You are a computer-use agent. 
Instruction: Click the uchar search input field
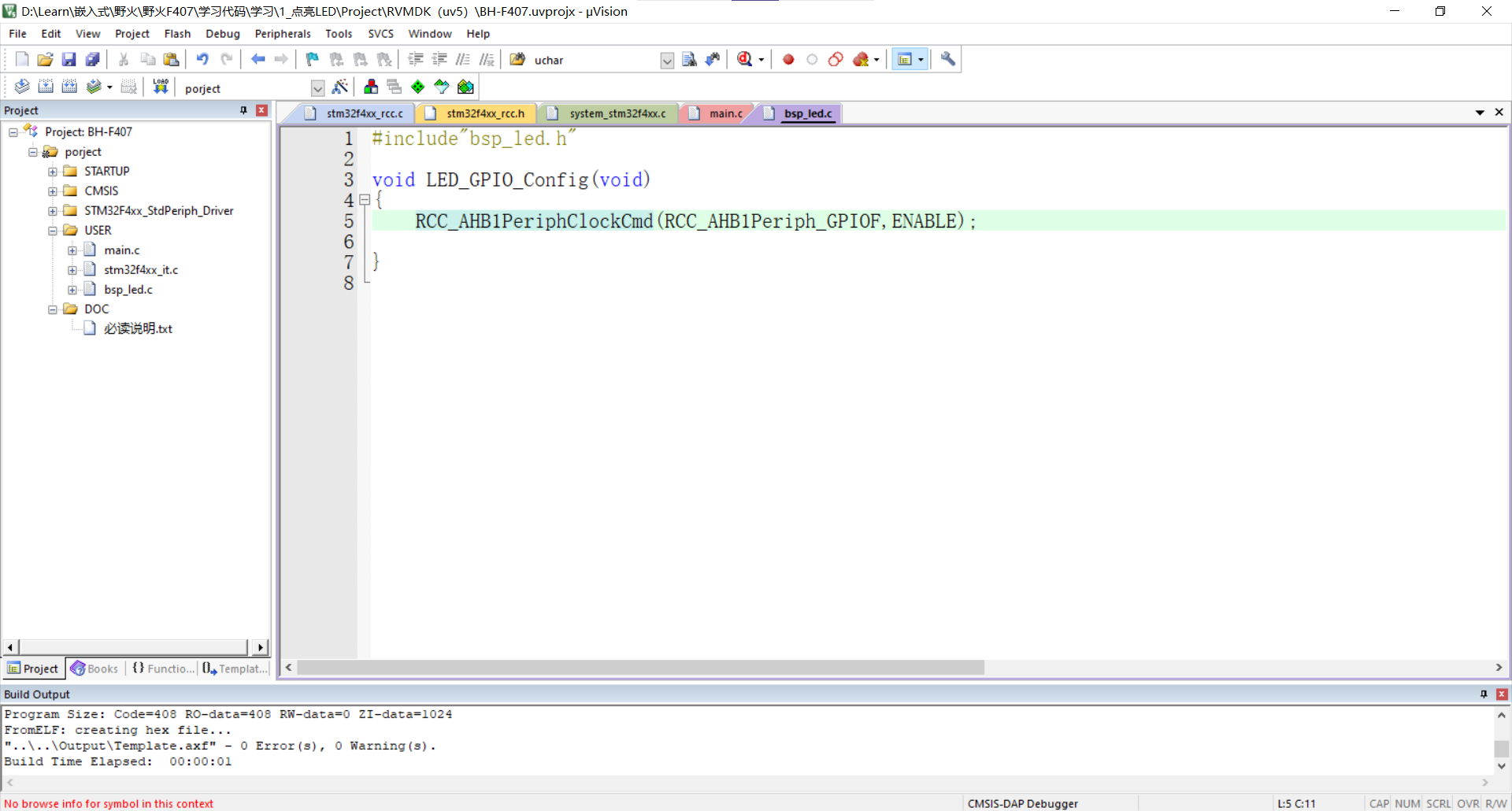pos(595,61)
